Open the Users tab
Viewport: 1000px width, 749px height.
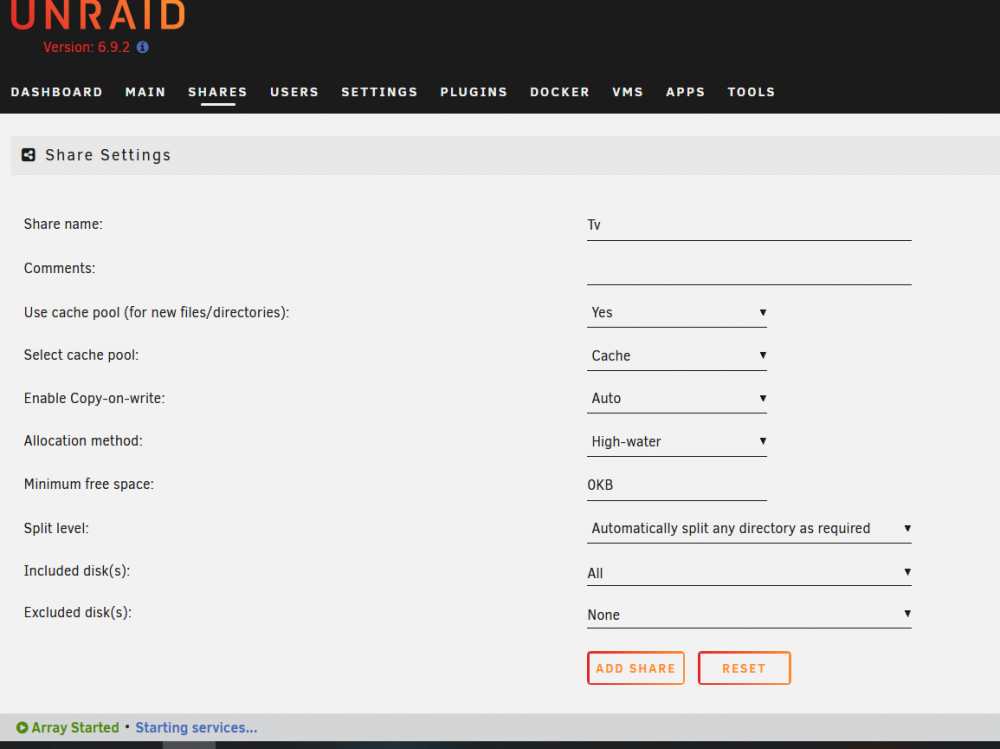[294, 92]
